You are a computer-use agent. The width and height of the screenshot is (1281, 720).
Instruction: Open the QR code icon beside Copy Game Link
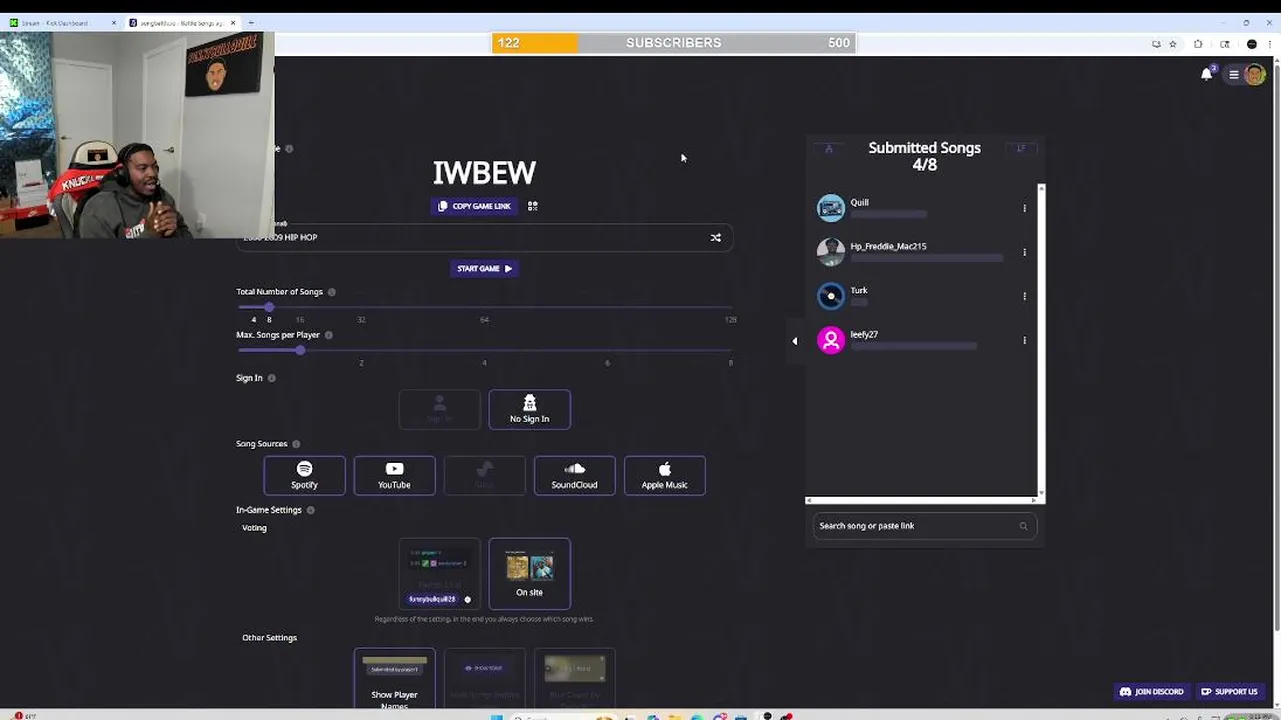coord(533,206)
